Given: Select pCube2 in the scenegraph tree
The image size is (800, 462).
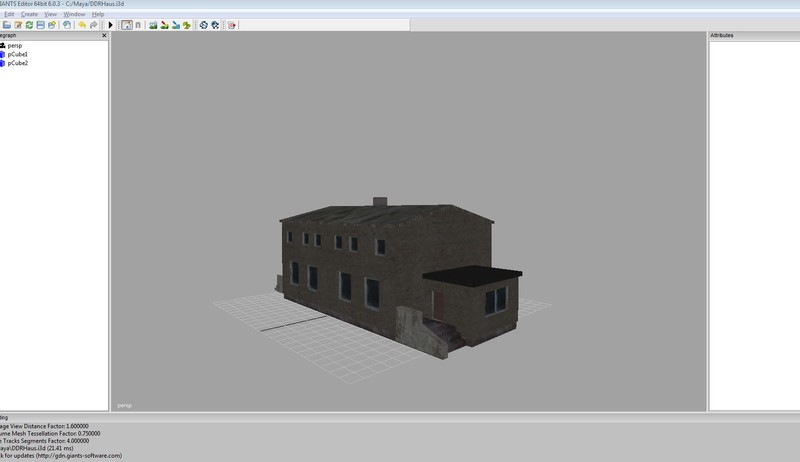Looking at the screenshot, I should pos(17,63).
